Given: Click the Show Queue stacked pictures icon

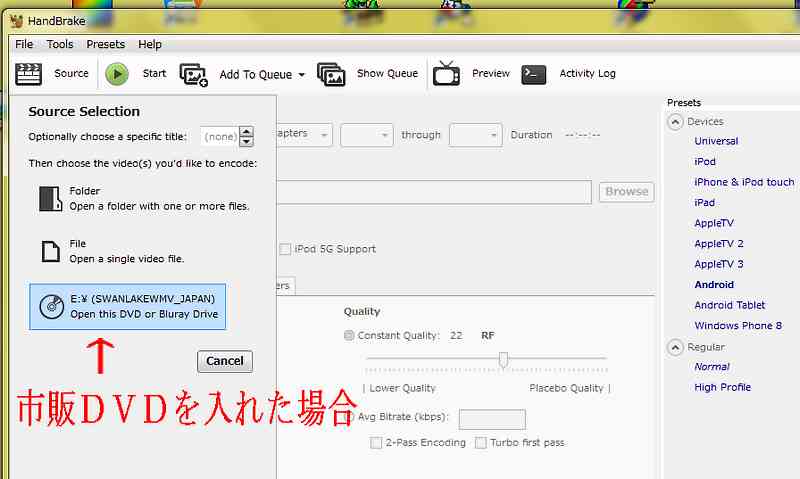Looking at the screenshot, I should pyautogui.click(x=331, y=74).
